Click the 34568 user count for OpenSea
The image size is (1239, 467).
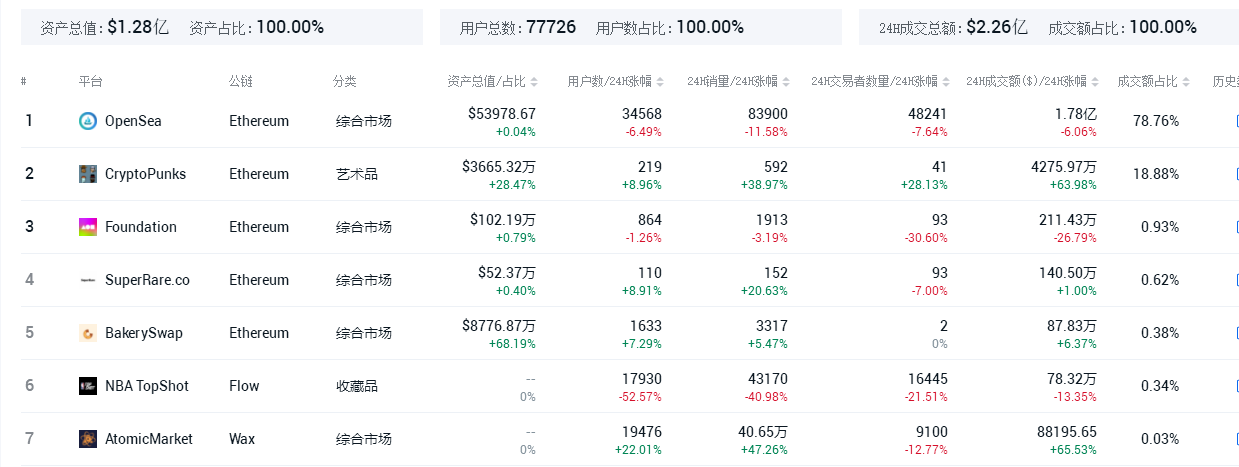pos(641,114)
